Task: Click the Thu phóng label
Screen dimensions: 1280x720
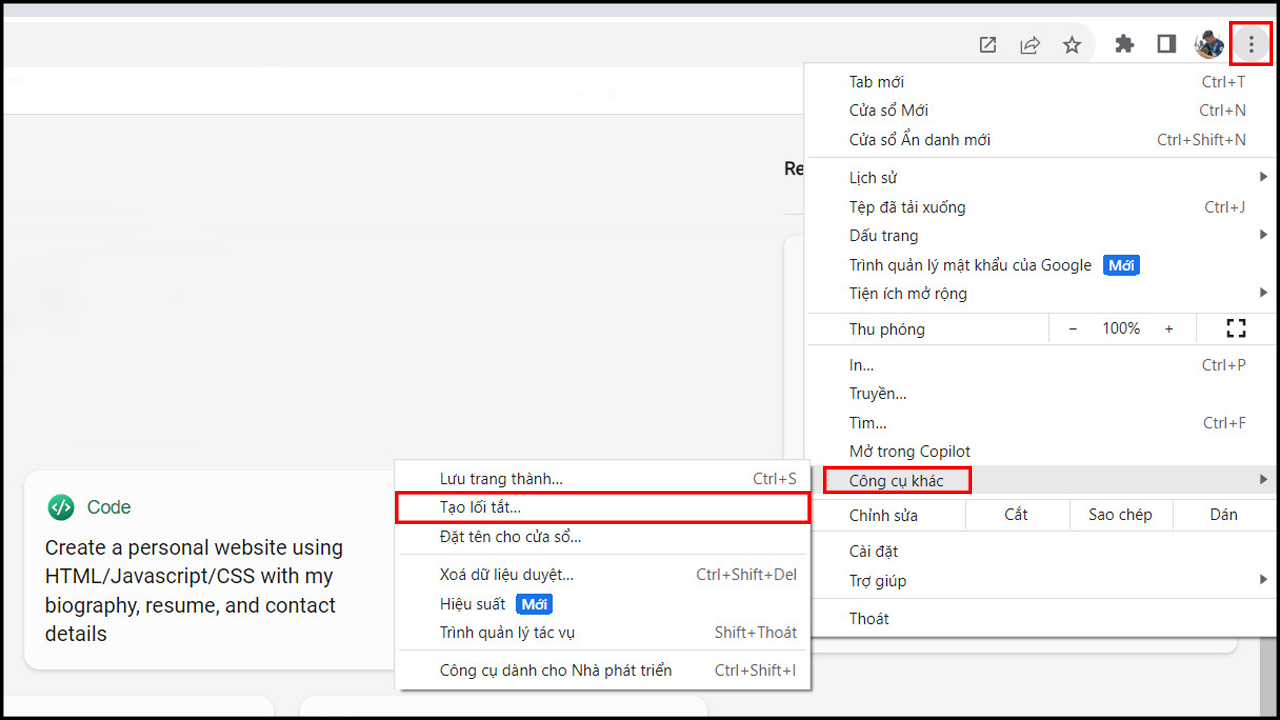Action: [x=887, y=329]
